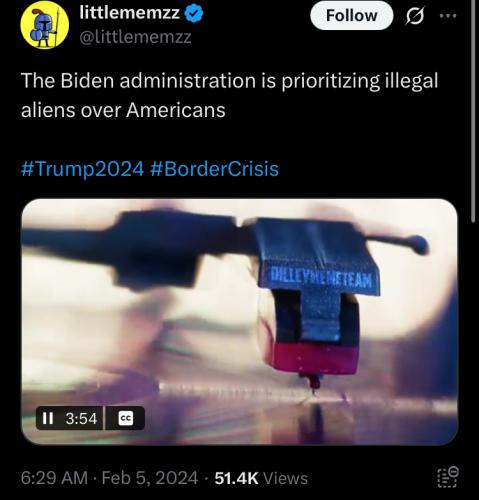Open the littlememzz display name

click(130, 13)
